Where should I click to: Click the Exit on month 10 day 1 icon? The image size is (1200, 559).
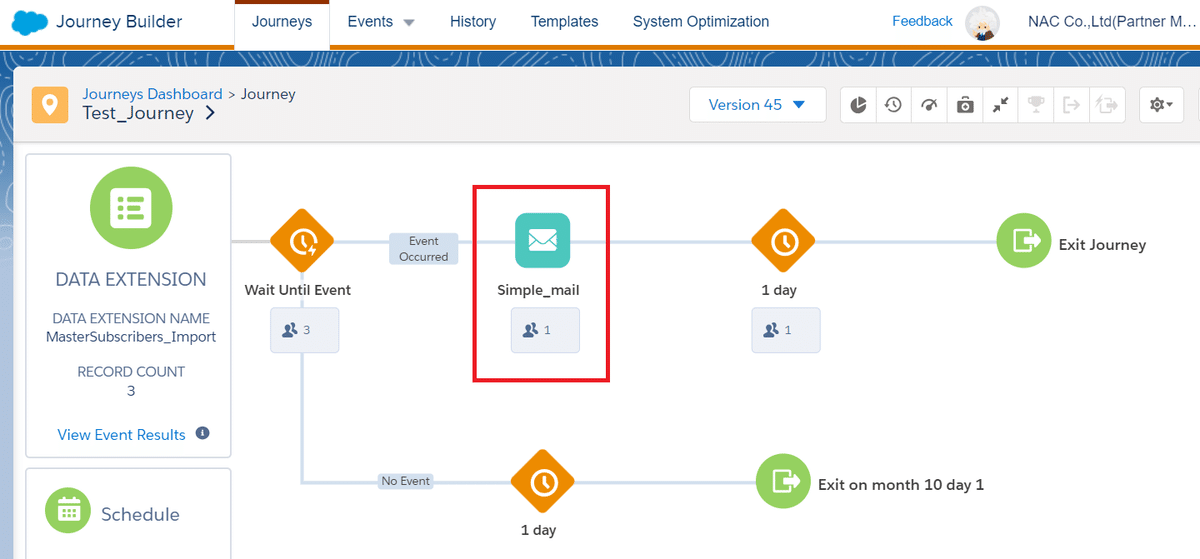(783, 482)
